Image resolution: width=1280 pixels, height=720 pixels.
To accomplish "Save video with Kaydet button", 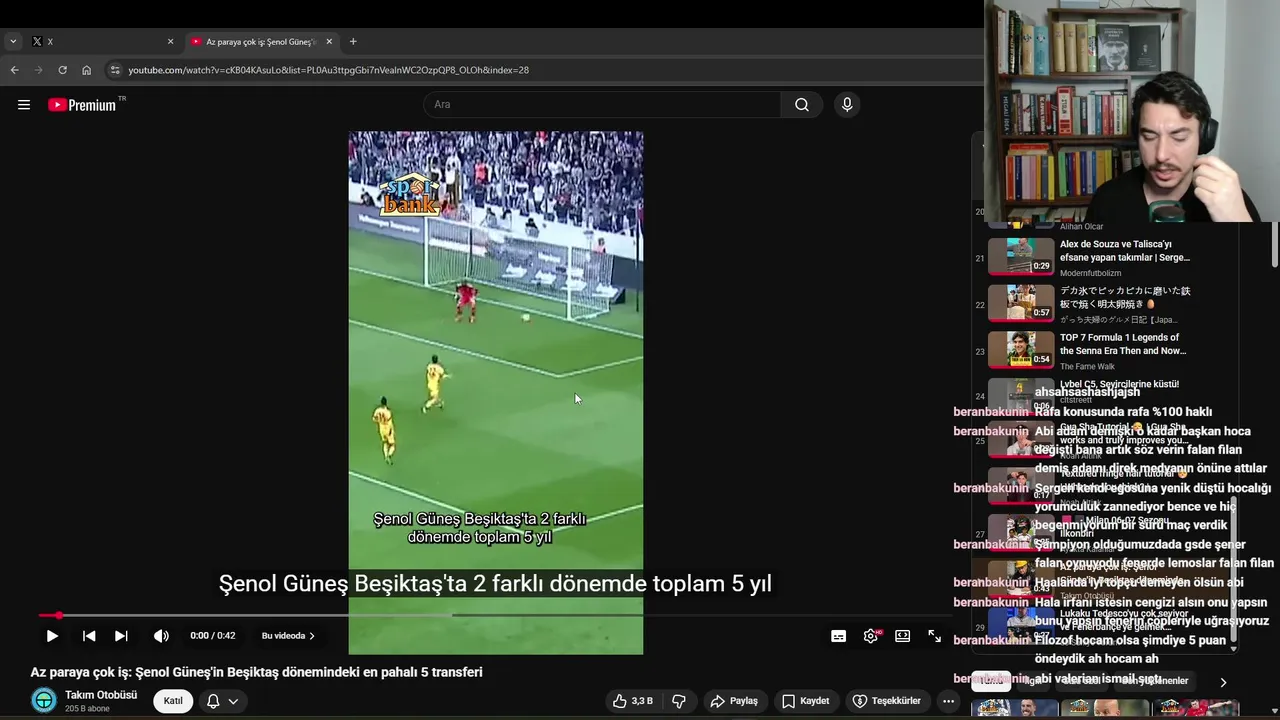I will (x=805, y=701).
